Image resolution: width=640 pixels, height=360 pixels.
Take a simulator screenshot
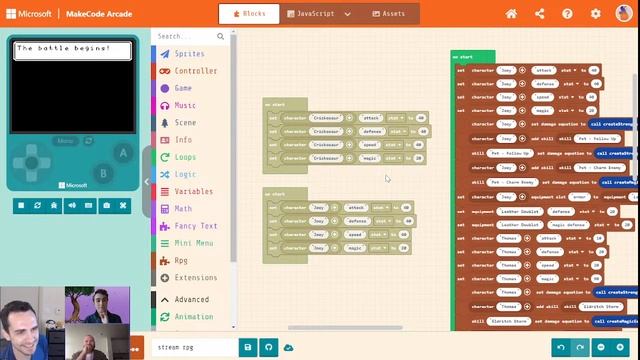click(107, 206)
